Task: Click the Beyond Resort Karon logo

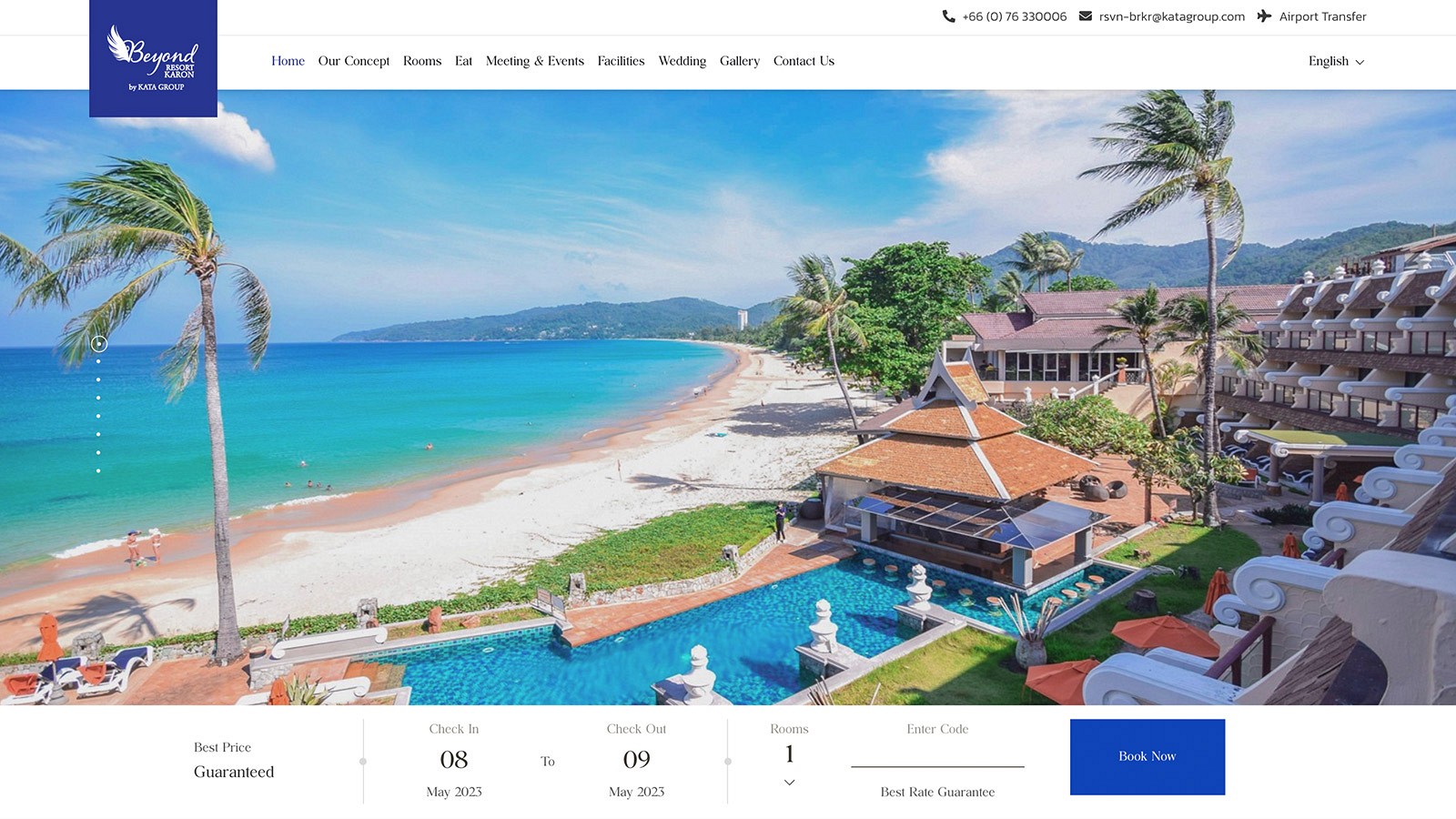Action: 153,58
